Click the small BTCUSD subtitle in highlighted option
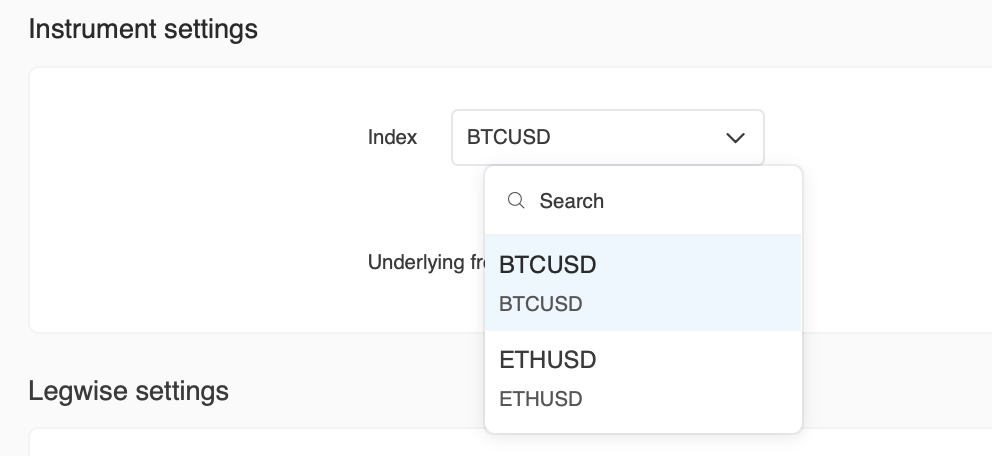 tap(540, 304)
